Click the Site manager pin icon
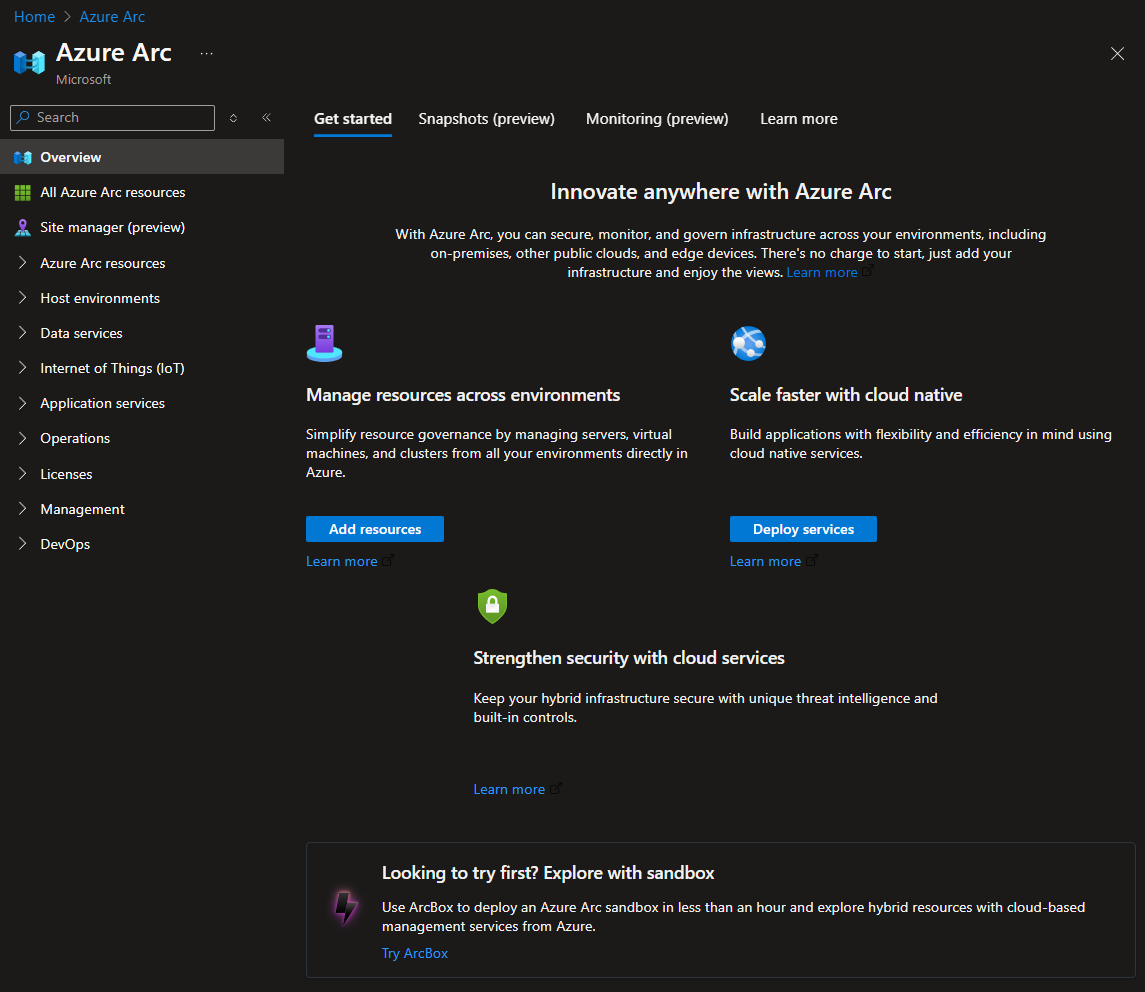The image size is (1145, 992). pos(23,227)
